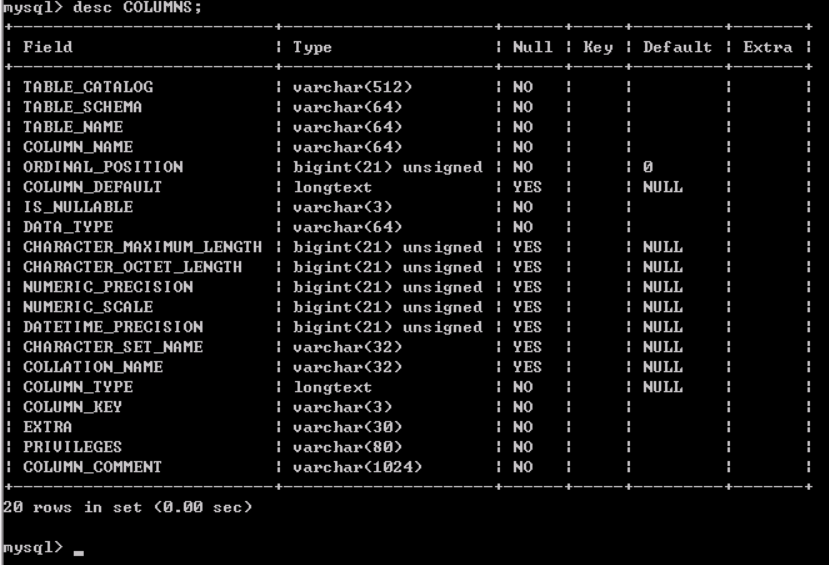Select the ORDINAL_POSITION field name
829x565 pixels.
[103, 167]
